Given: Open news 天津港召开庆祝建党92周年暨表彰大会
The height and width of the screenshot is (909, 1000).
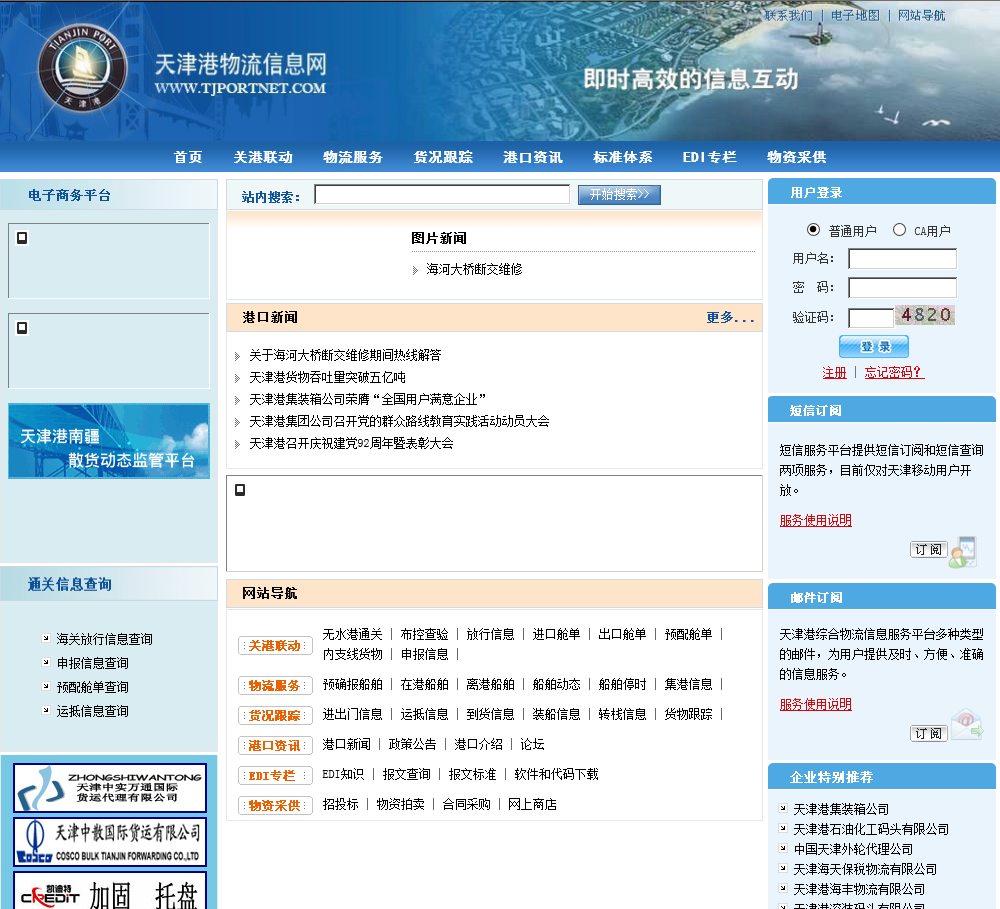Looking at the screenshot, I should [x=351, y=443].
